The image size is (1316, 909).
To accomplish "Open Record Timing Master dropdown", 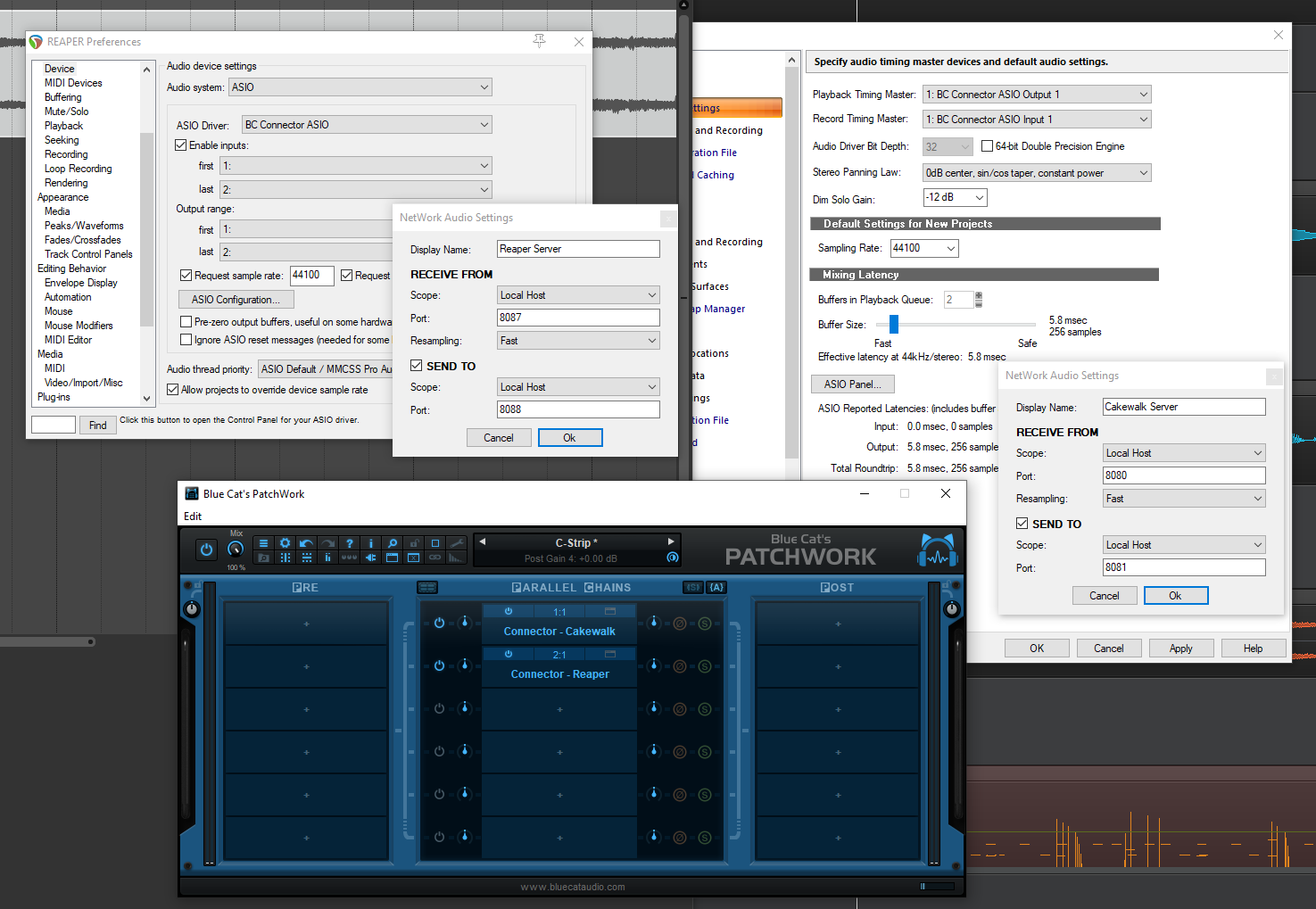I will click(1037, 120).
